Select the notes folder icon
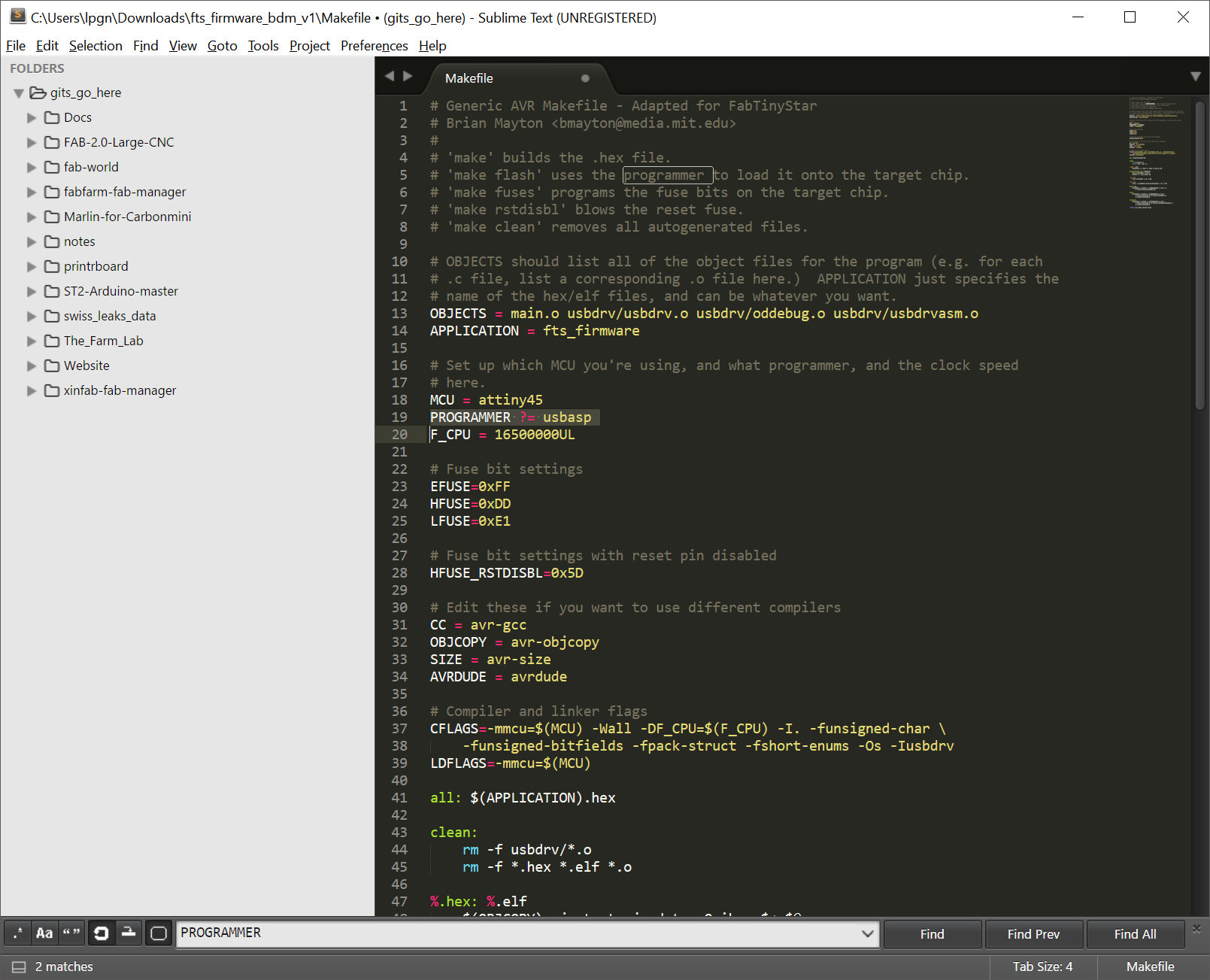Image resolution: width=1210 pixels, height=980 pixels. (x=52, y=241)
